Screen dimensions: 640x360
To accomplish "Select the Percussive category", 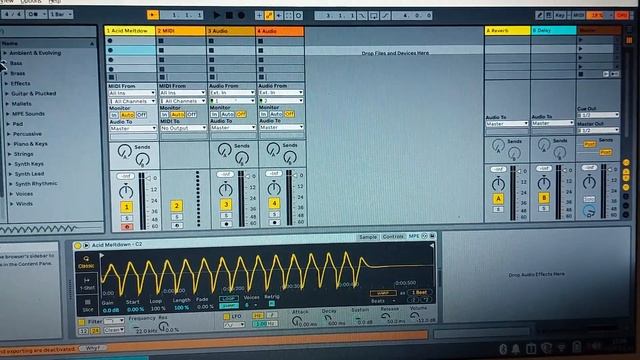I will [27, 134].
